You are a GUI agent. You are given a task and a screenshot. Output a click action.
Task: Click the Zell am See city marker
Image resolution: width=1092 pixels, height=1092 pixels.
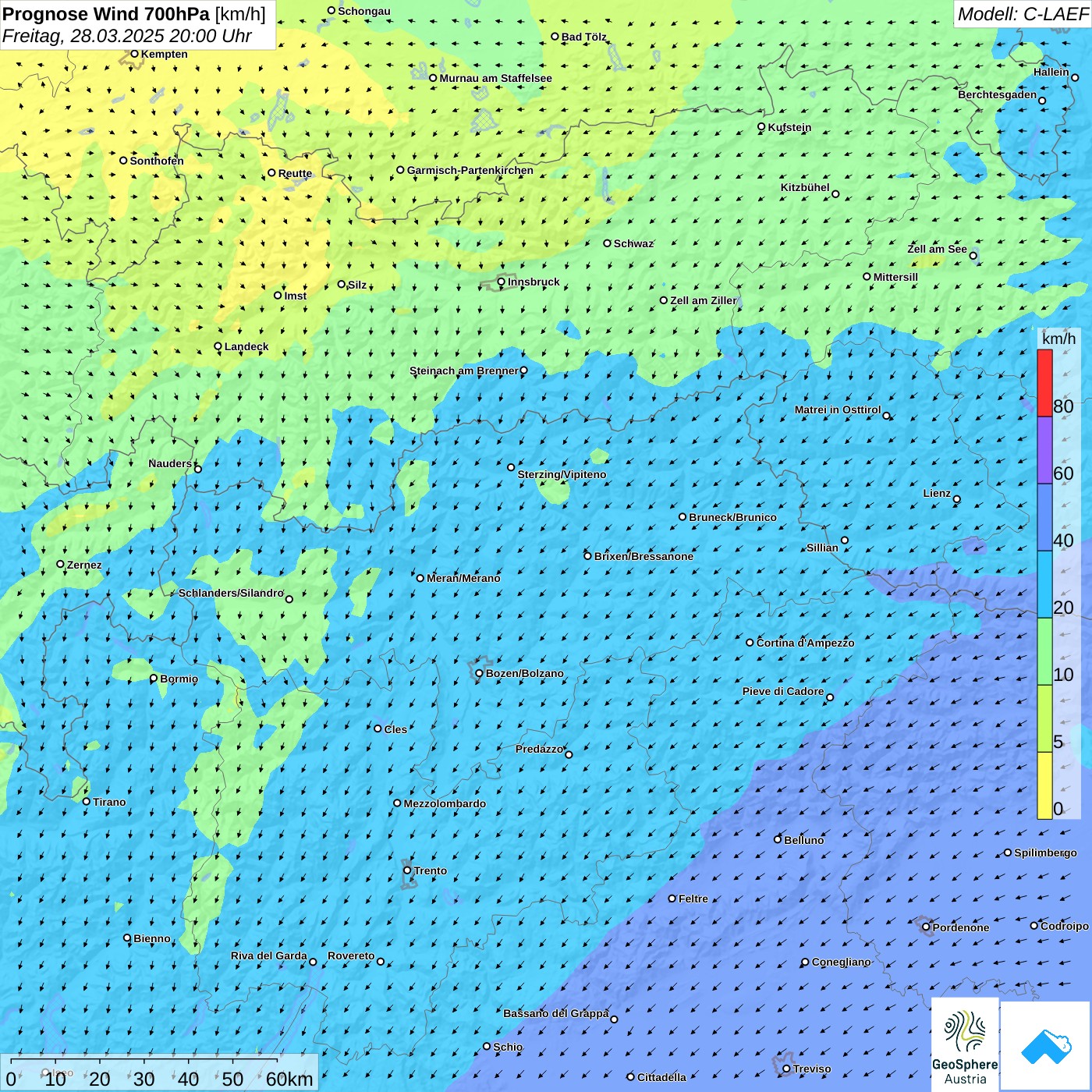coord(973,256)
